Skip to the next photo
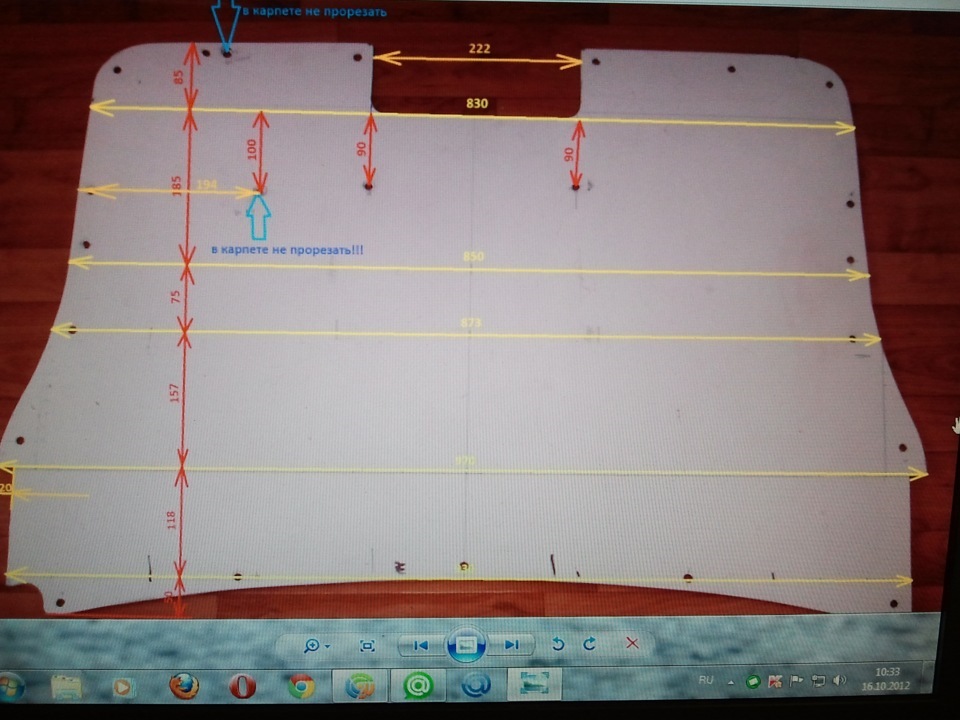The image size is (960, 720). [512, 645]
